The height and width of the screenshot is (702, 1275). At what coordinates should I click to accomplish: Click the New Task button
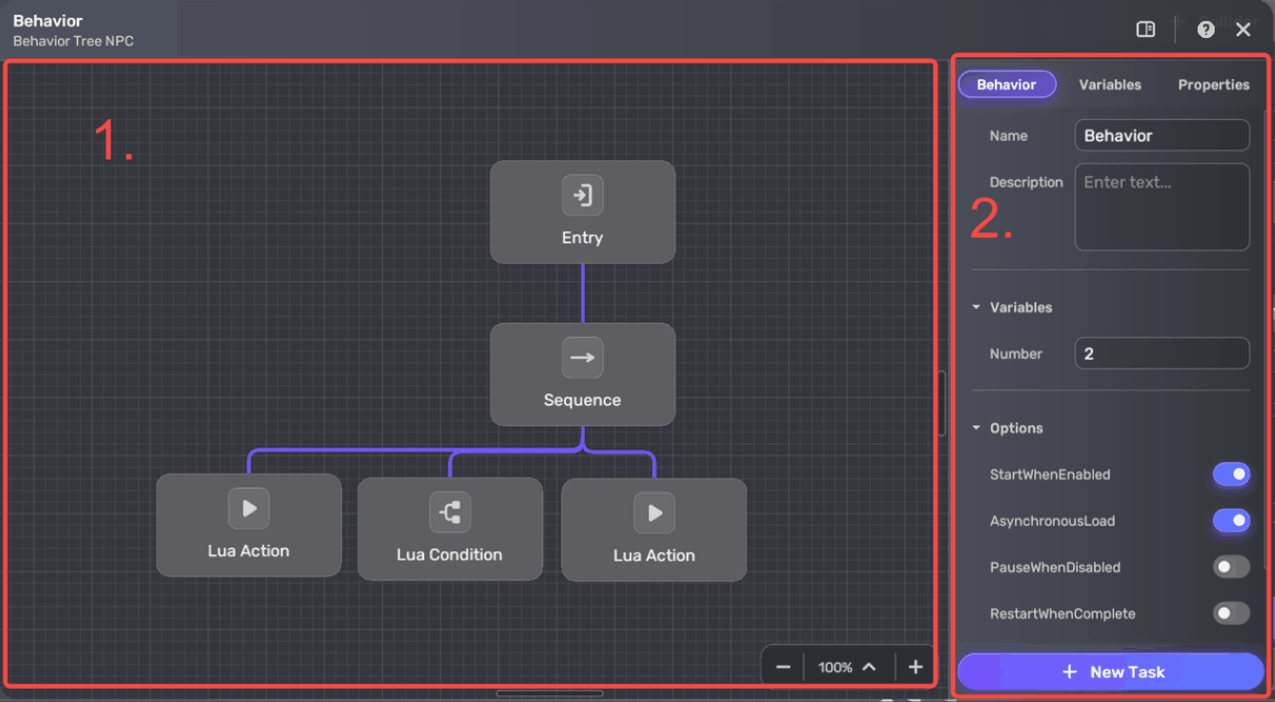click(1110, 672)
